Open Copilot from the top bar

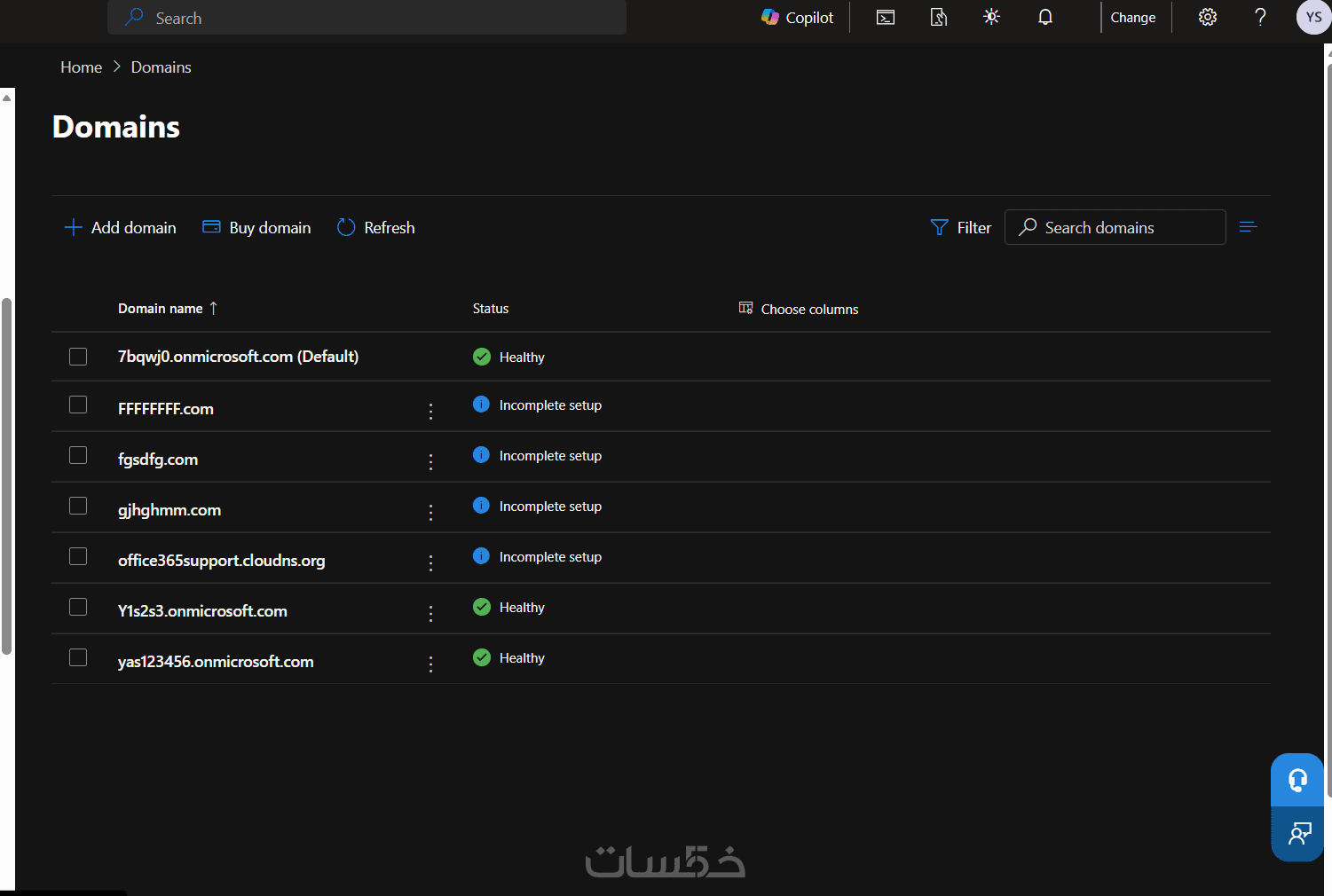coord(797,18)
